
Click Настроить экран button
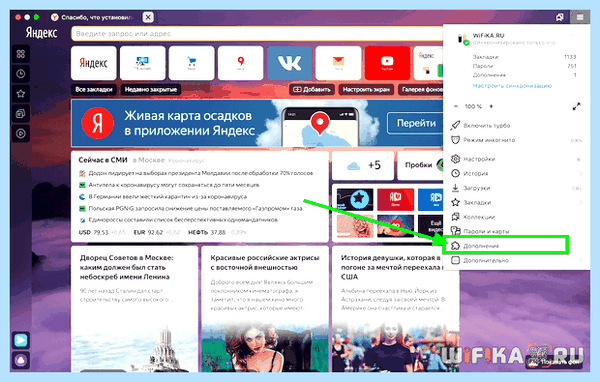(x=366, y=90)
